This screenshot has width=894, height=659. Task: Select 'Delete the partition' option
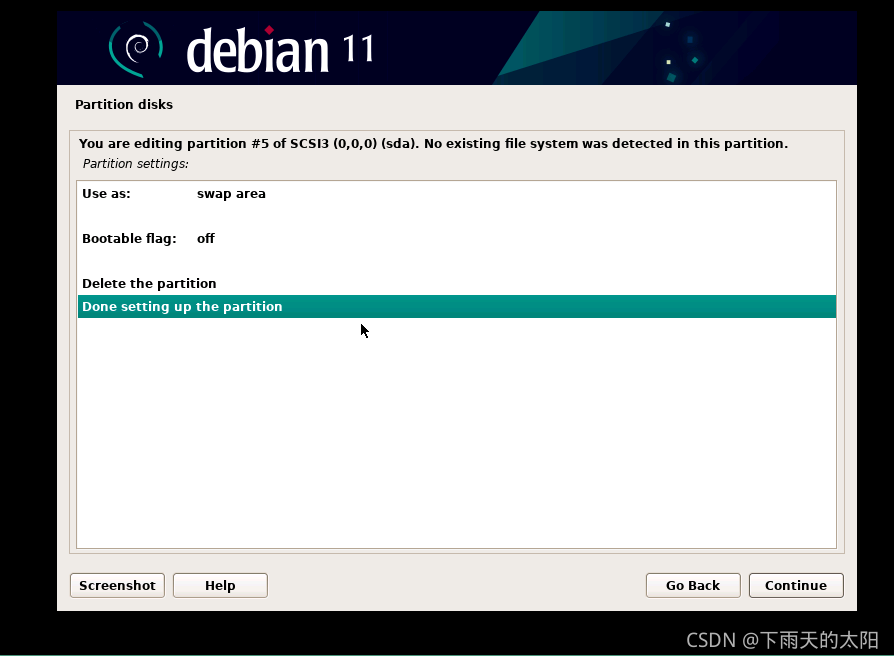148,283
